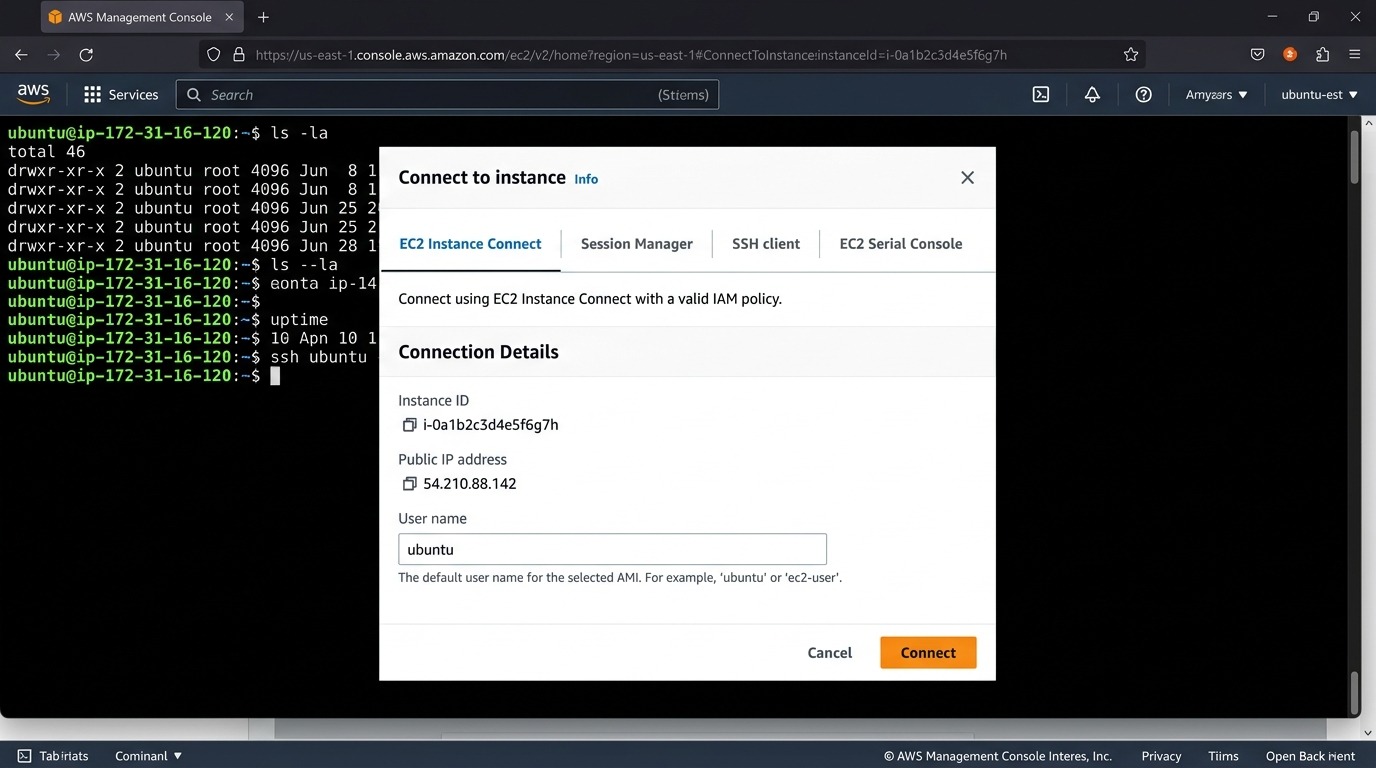The height and width of the screenshot is (768, 1376).
Task: Go forward in the browser
Action: click(x=54, y=55)
